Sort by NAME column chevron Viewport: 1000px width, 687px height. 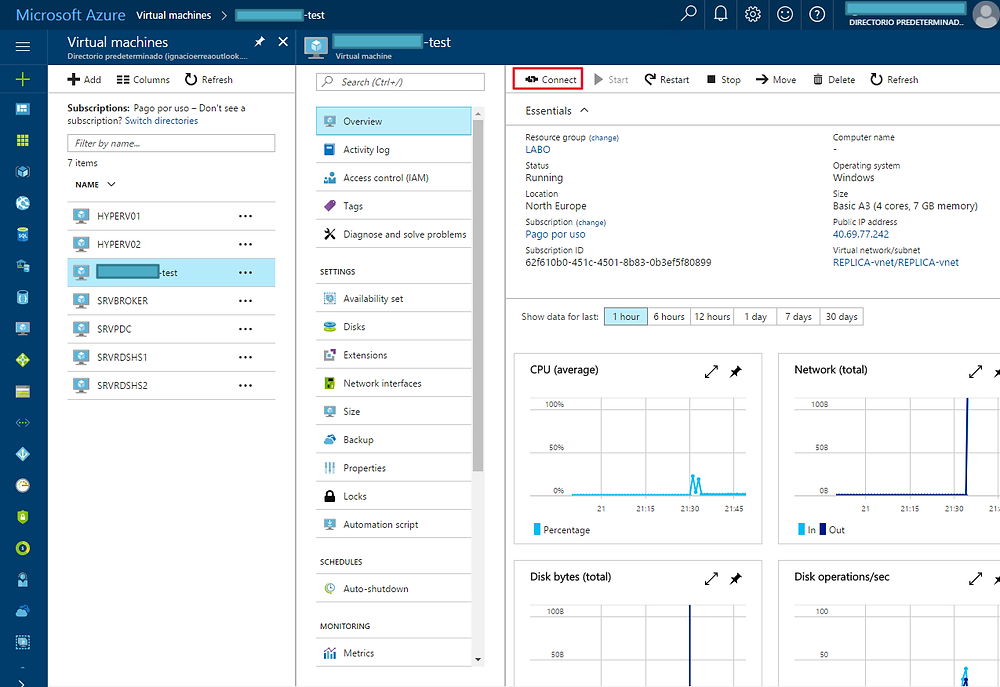pyautogui.click(x=111, y=184)
